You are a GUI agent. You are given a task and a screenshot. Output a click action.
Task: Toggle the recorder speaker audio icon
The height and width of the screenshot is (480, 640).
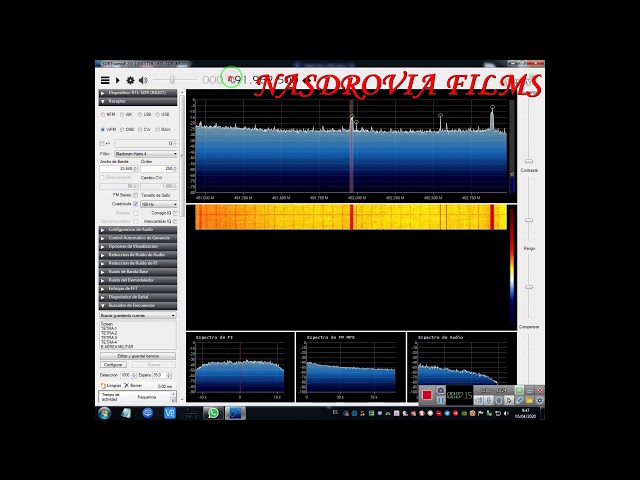[478, 400]
